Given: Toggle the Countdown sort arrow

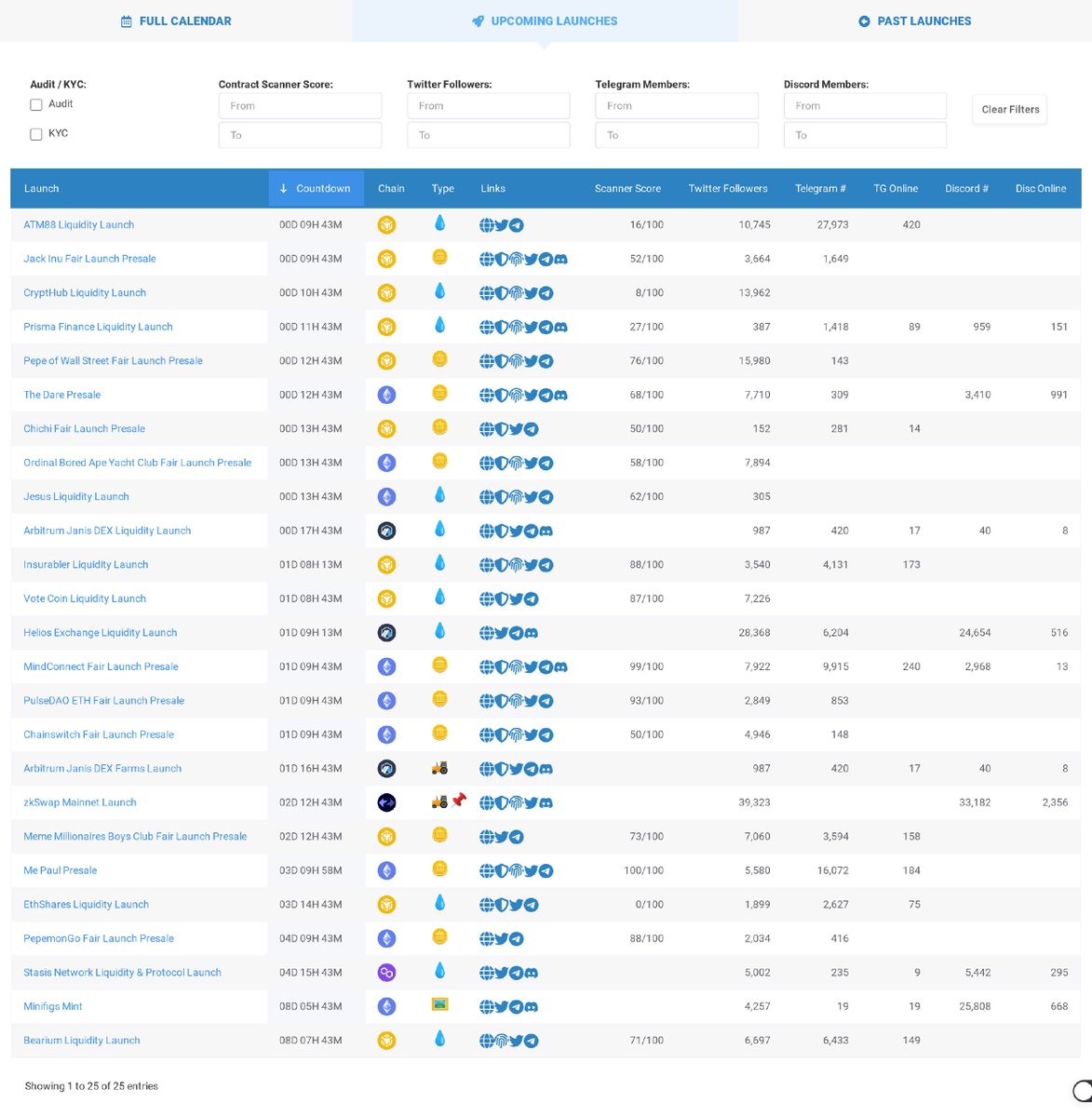Looking at the screenshot, I should pos(282,188).
